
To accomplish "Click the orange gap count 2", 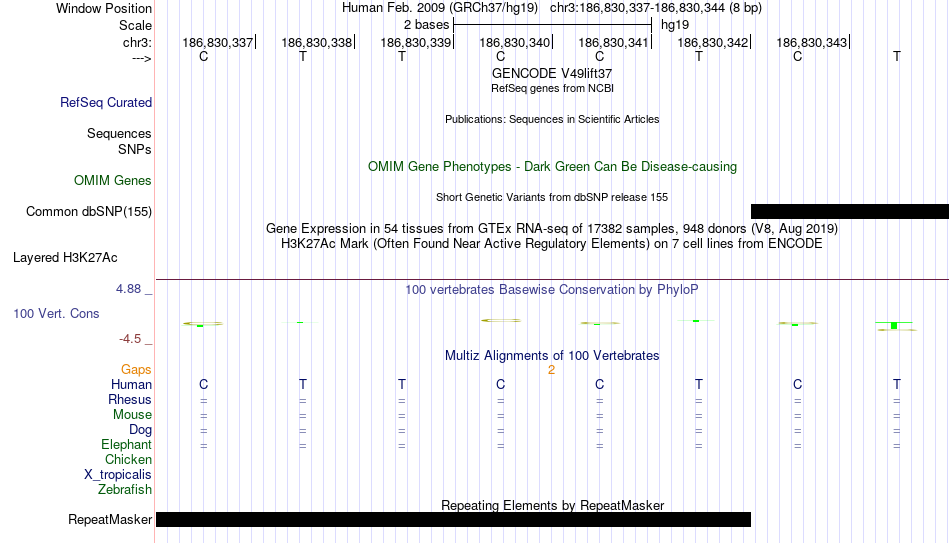I will pyautogui.click(x=551, y=370).
